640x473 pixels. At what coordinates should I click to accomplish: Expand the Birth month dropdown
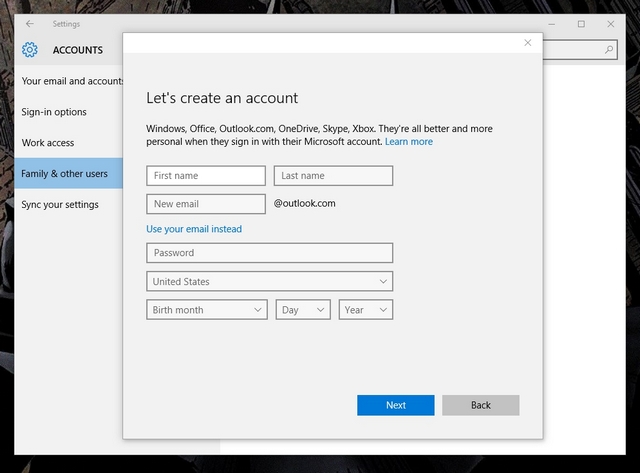pos(207,310)
